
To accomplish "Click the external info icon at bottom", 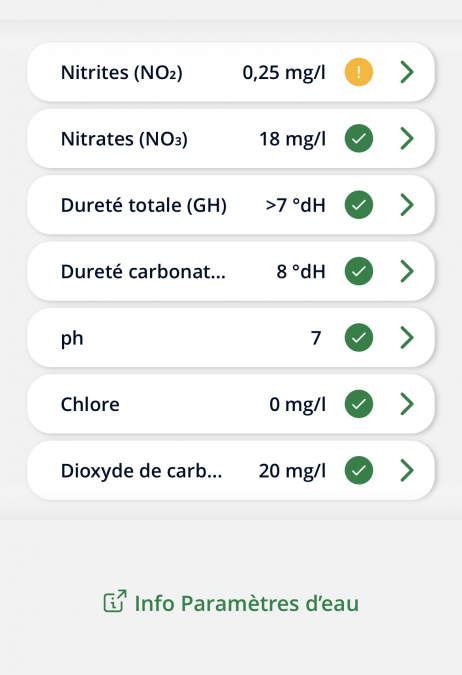I will (115, 601).
